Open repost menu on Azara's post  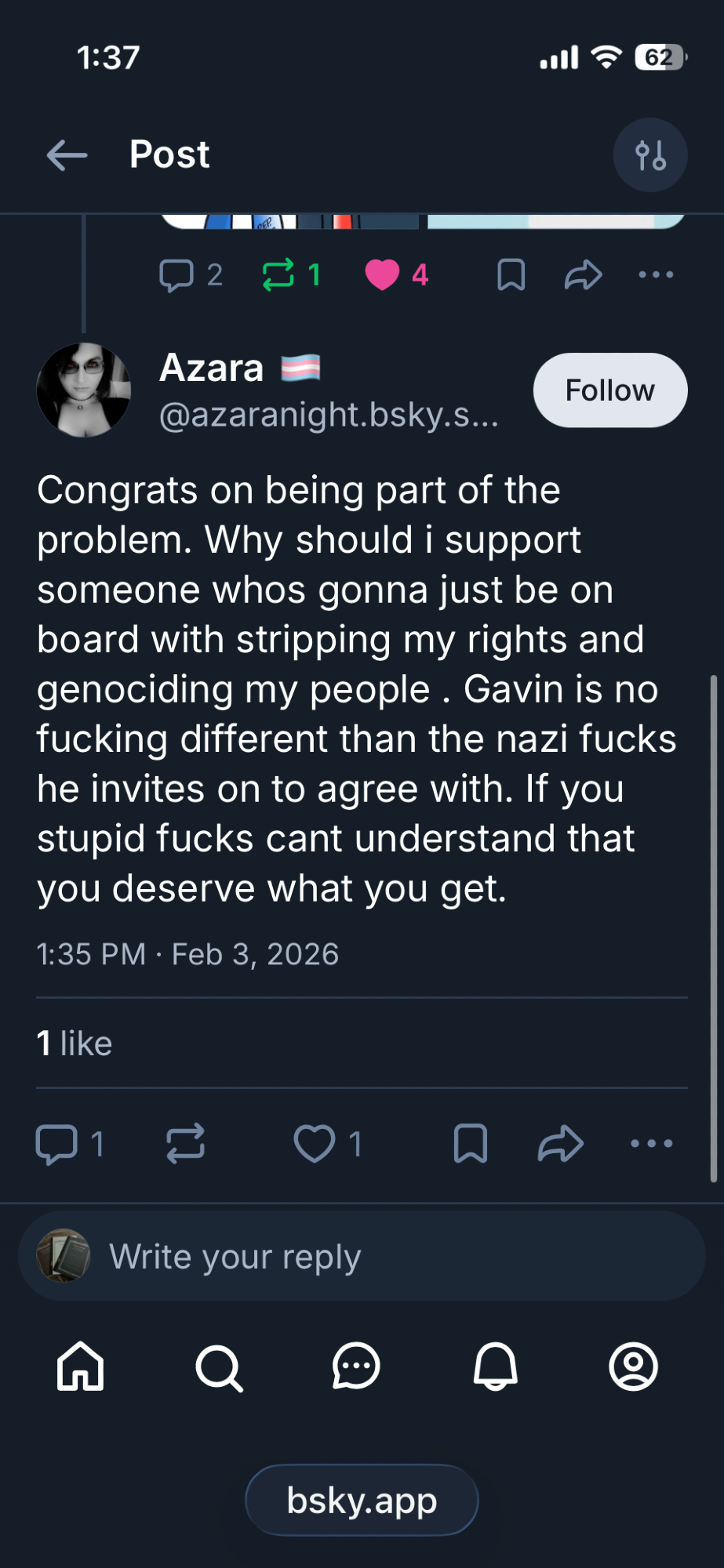click(x=186, y=1144)
